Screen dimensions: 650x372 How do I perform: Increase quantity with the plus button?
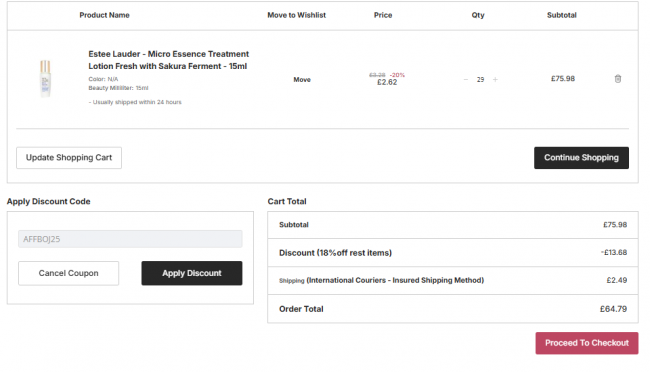click(495, 79)
